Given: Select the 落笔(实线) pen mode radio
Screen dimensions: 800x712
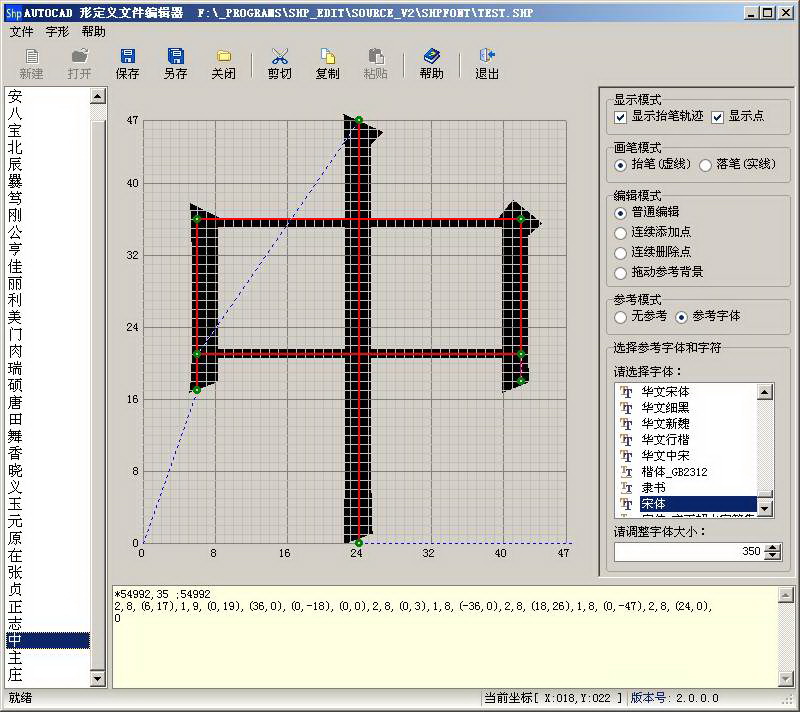Looking at the screenshot, I should (705, 165).
